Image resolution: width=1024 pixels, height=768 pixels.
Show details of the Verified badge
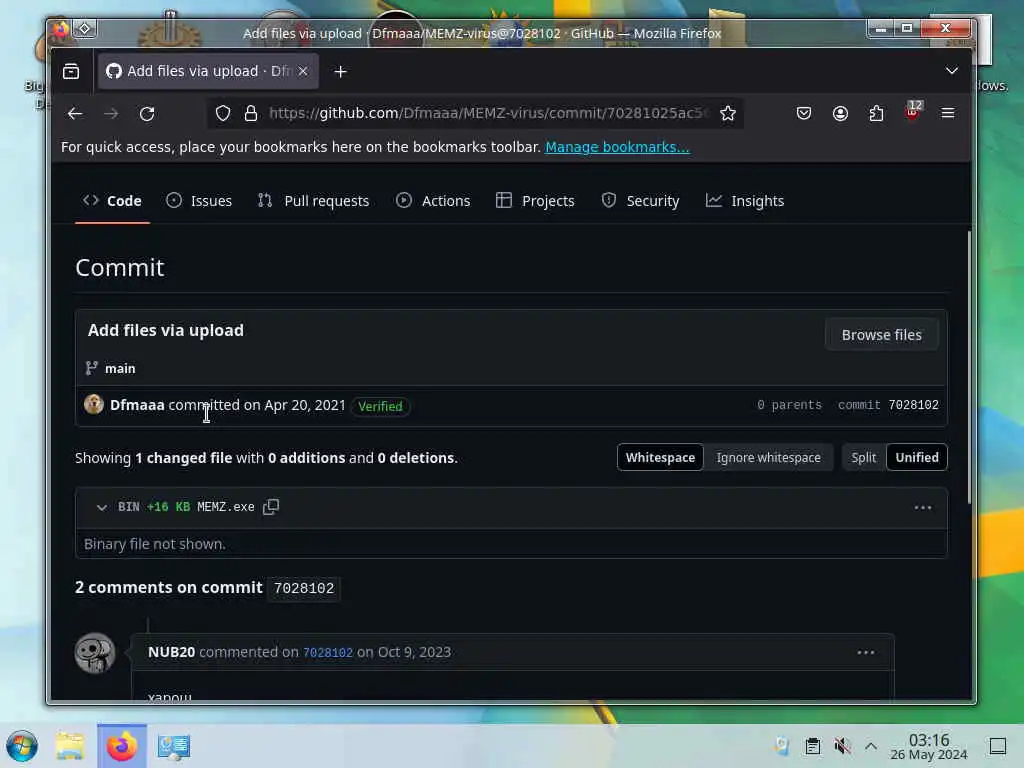[380, 406]
